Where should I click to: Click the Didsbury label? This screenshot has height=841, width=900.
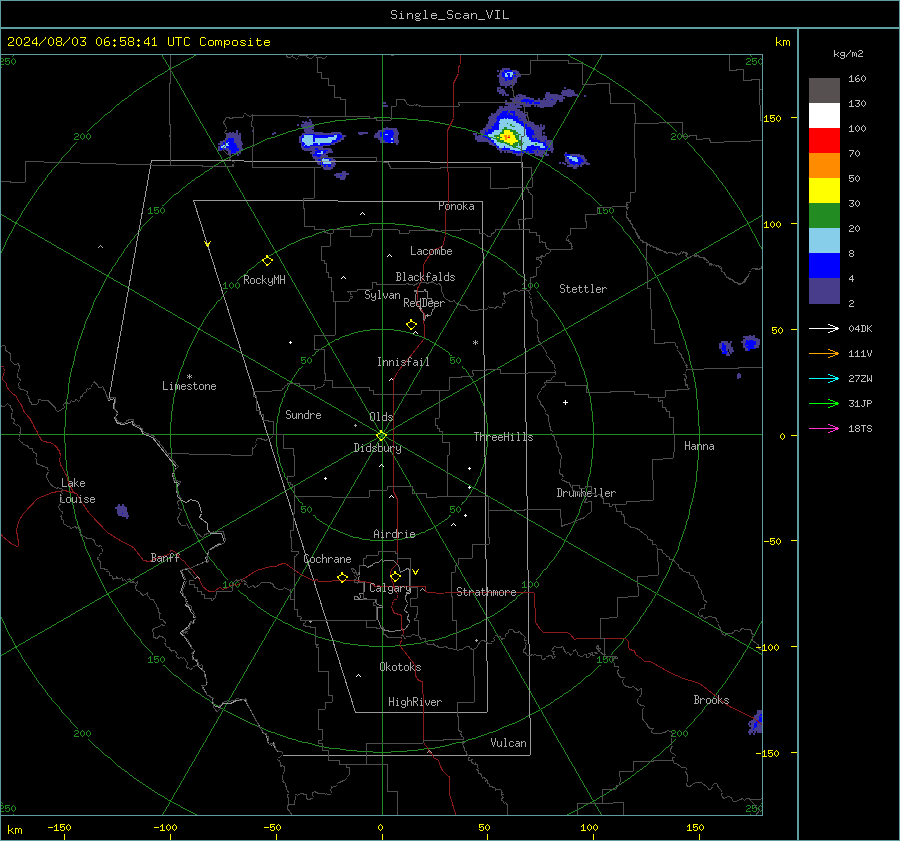pyautogui.click(x=377, y=448)
